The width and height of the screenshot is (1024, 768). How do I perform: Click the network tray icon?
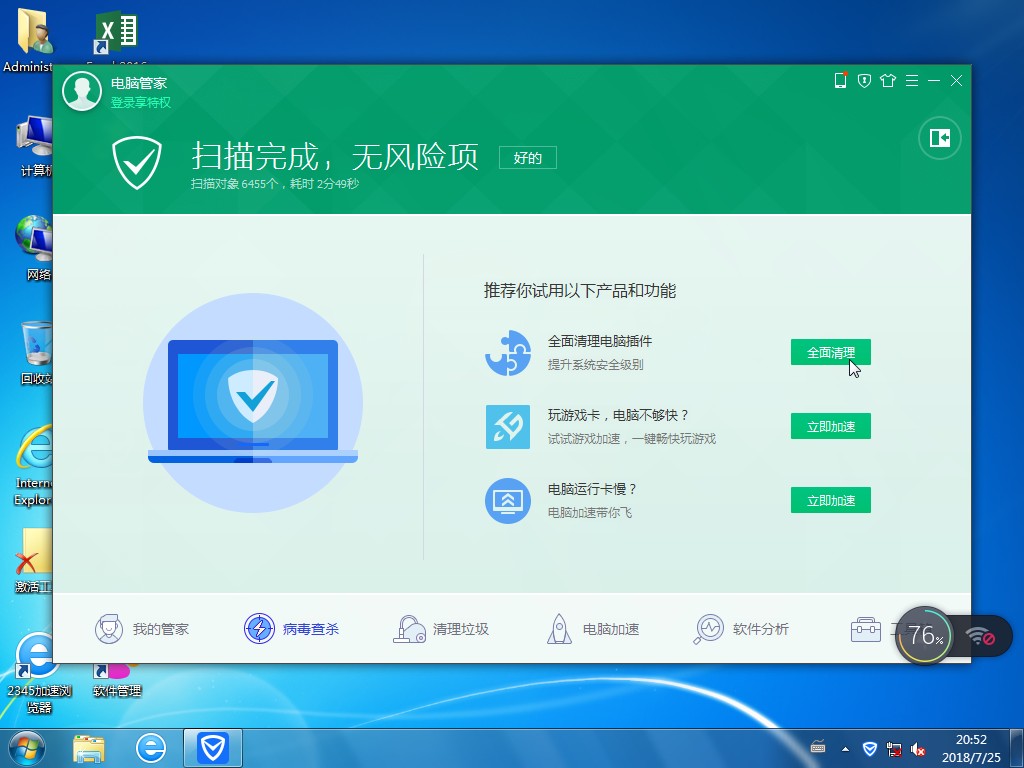(x=893, y=749)
